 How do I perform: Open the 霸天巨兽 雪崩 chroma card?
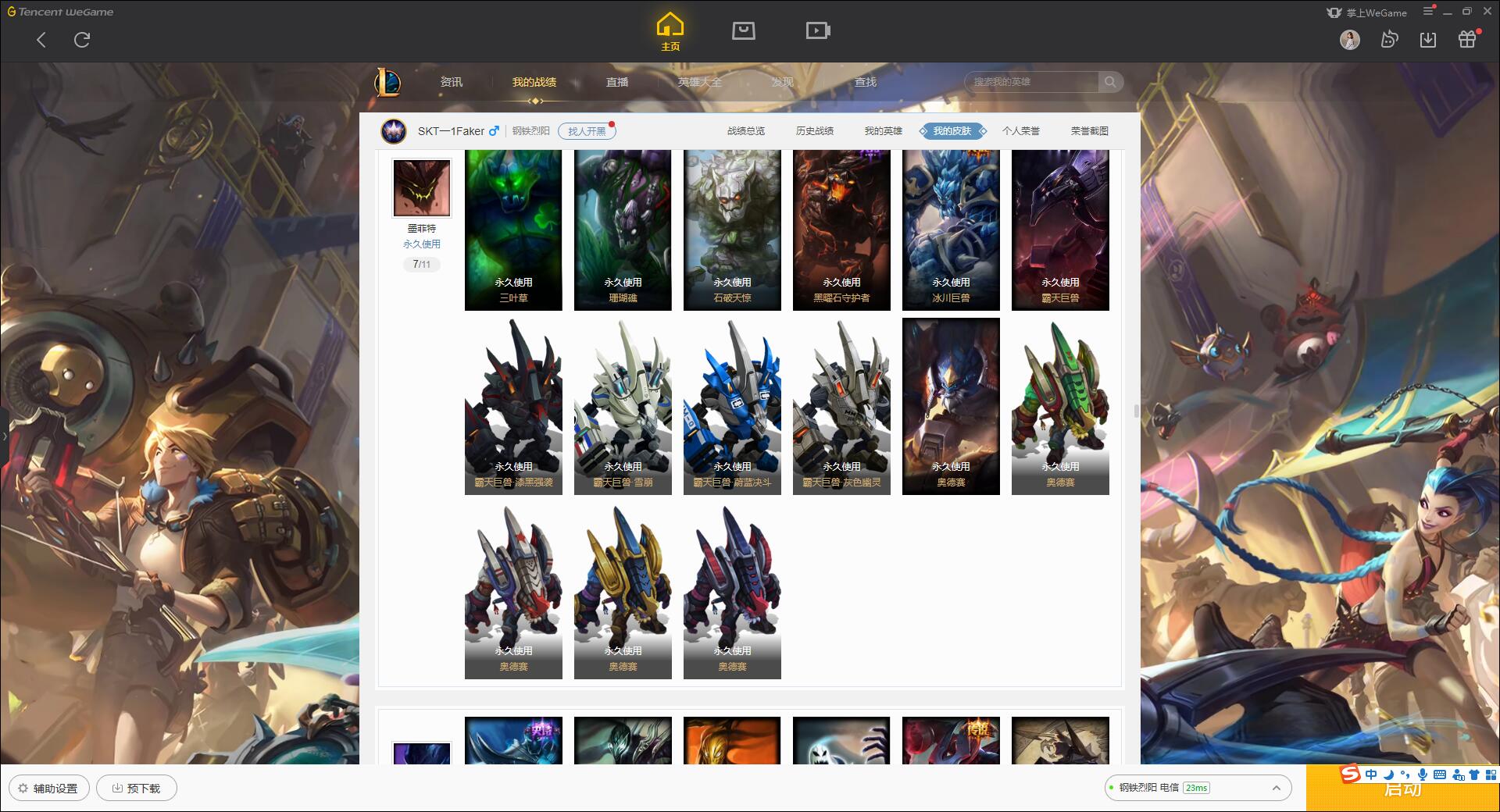[623, 406]
